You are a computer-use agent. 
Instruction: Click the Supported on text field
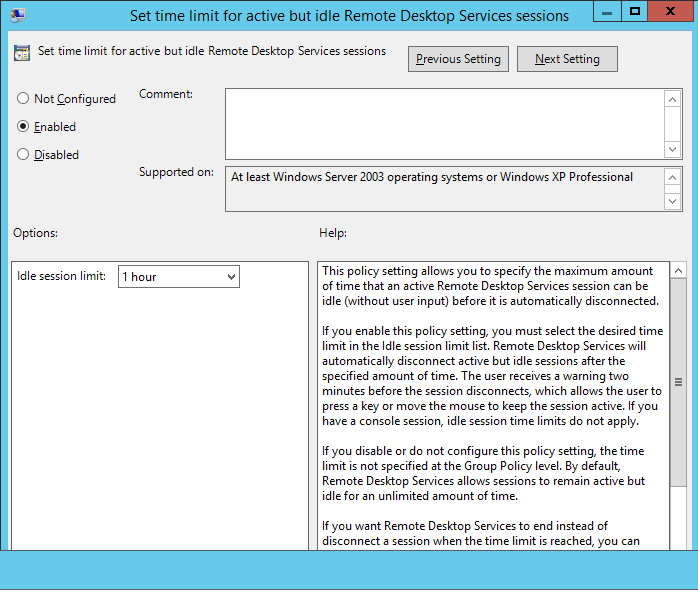(x=444, y=188)
